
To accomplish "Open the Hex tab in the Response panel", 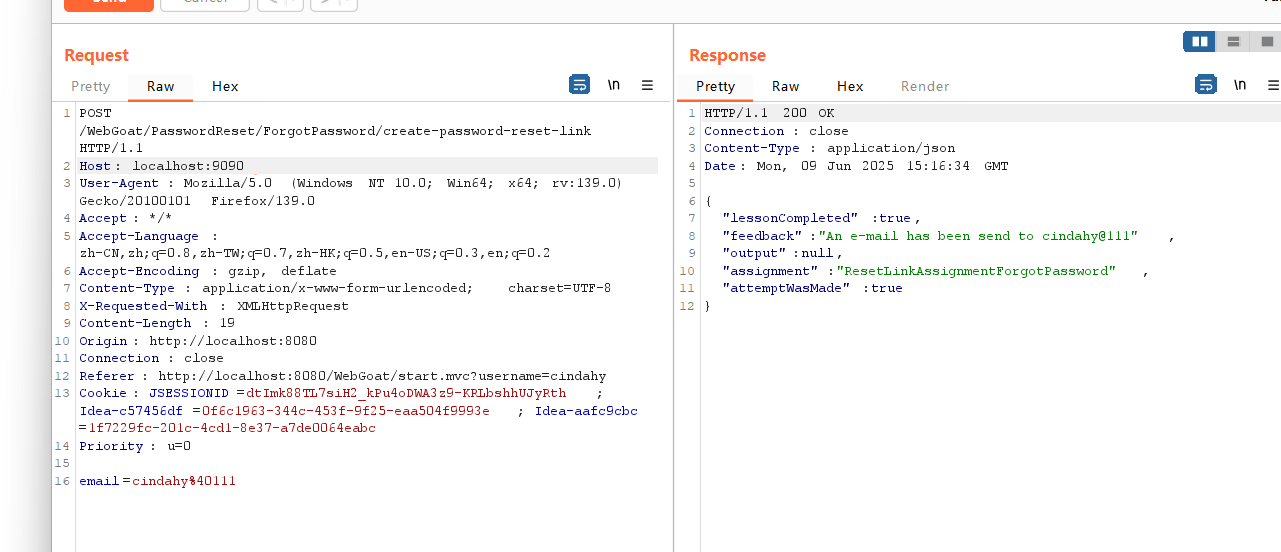I will point(850,86).
